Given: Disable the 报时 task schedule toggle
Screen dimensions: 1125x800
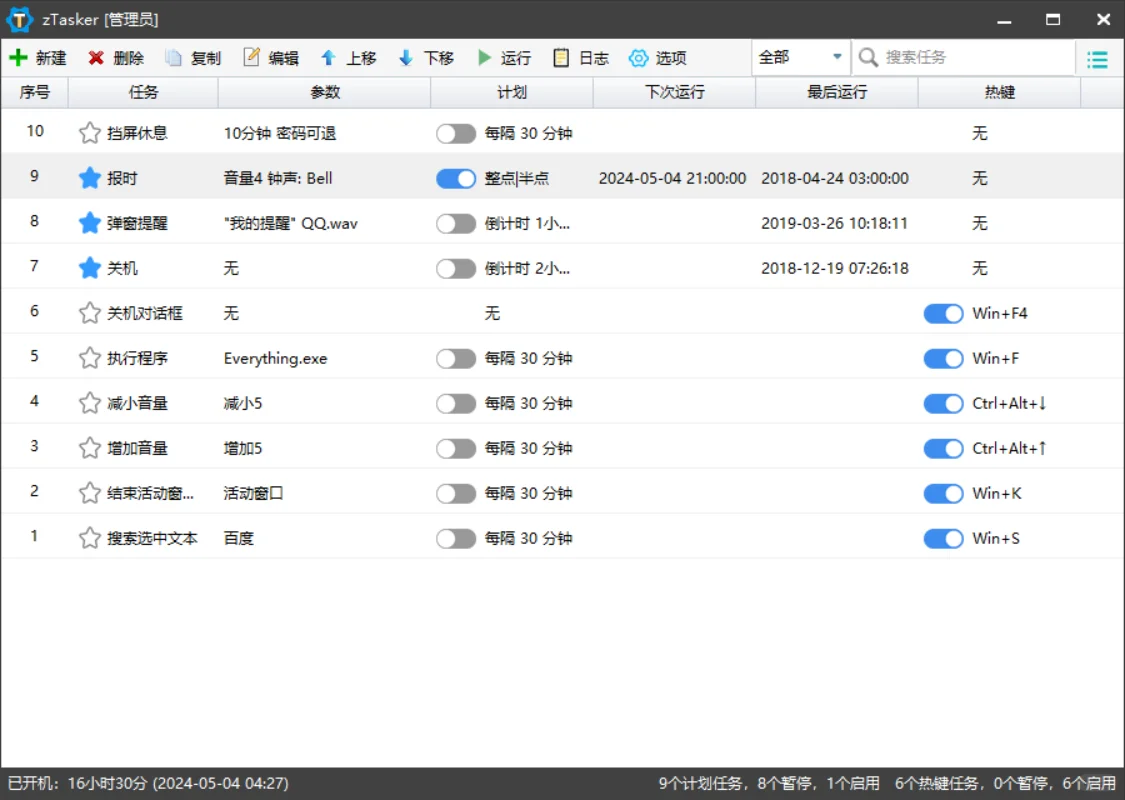Looking at the screenshot, I should [456, 178].
